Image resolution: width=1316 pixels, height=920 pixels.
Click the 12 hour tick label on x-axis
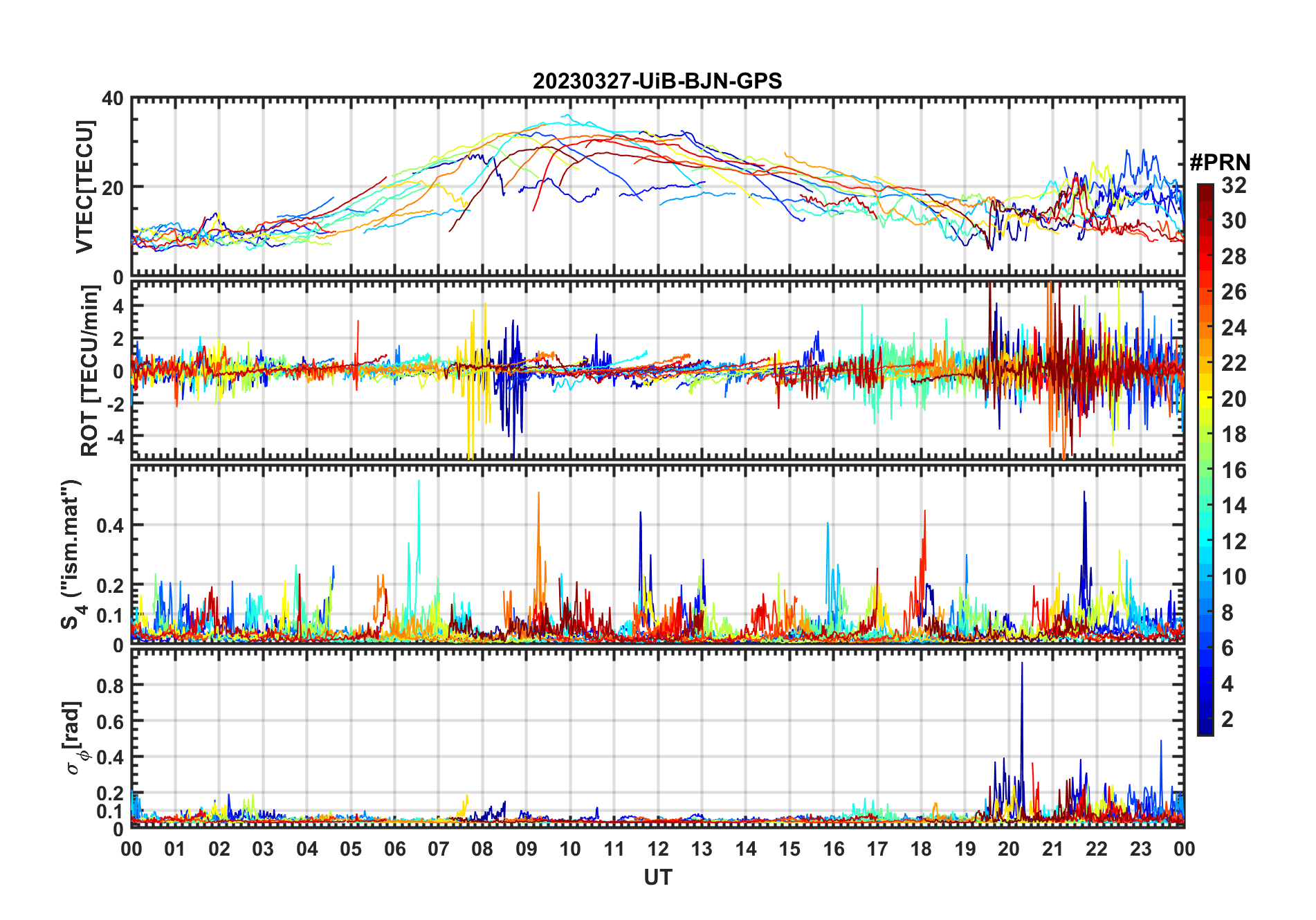pyautogui.click(x=658, y=849)
